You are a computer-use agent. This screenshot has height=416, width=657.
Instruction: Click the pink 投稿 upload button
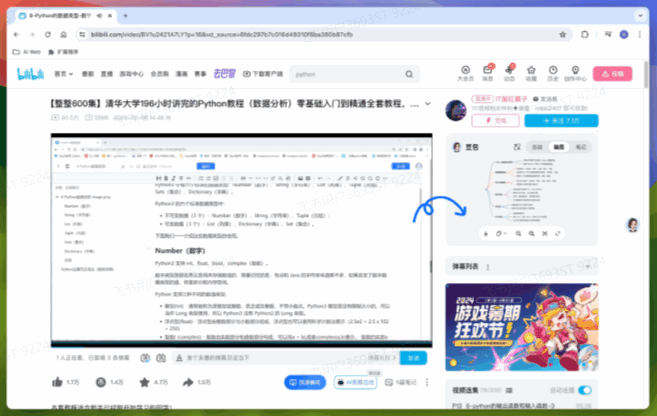tap(612, 73)
